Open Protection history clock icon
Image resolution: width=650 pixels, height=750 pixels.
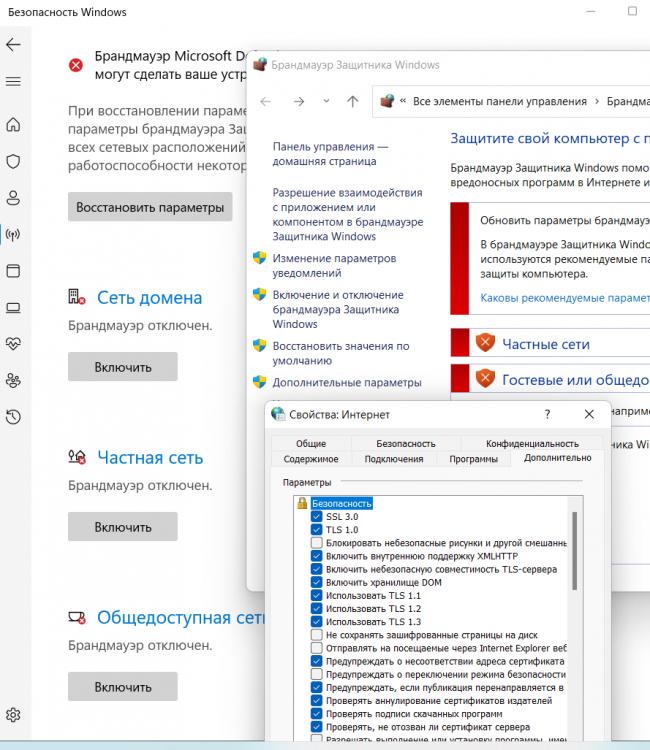[x=13, y=417]
